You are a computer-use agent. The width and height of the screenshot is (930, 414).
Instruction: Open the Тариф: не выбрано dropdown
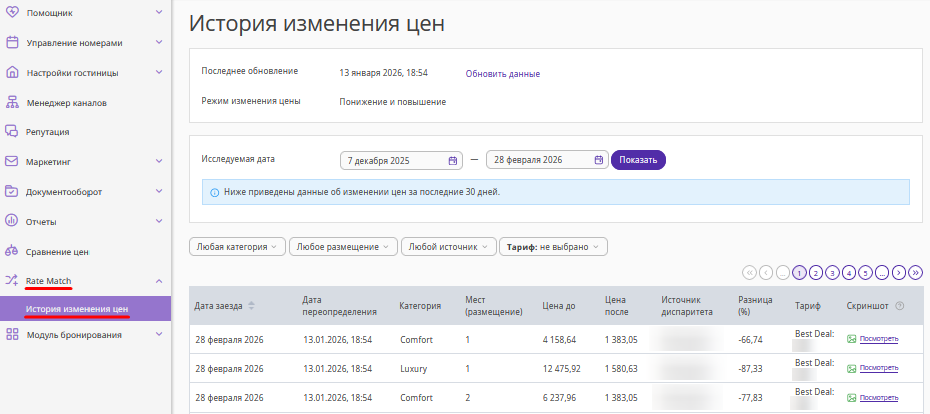pos(553,246)
